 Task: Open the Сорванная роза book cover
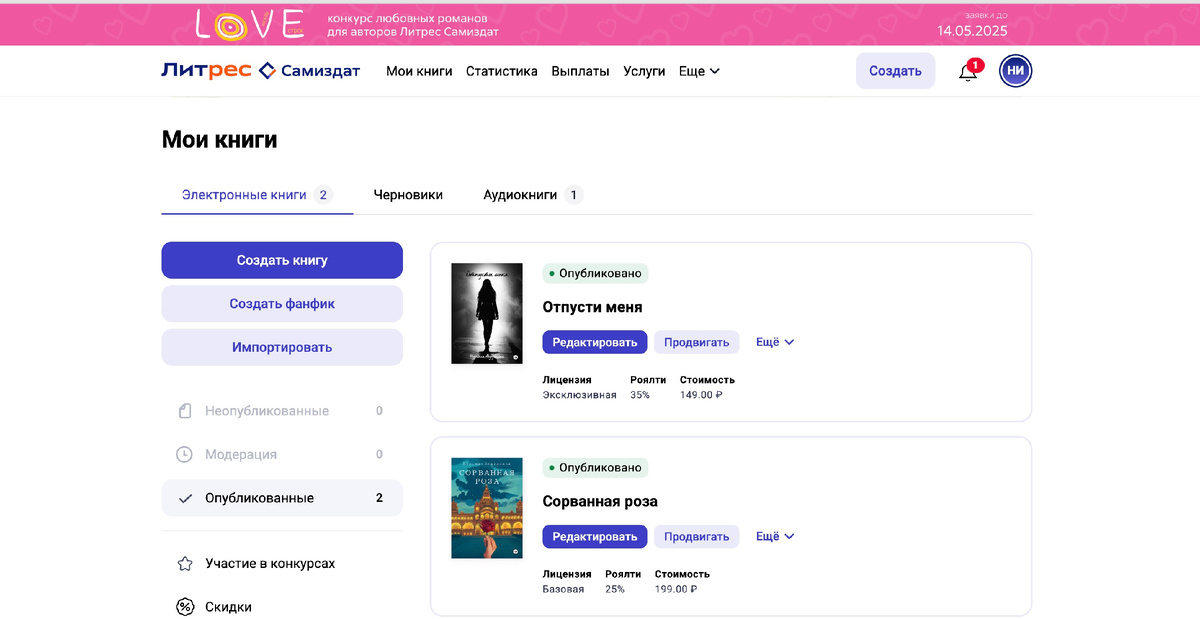pos(487,508)
